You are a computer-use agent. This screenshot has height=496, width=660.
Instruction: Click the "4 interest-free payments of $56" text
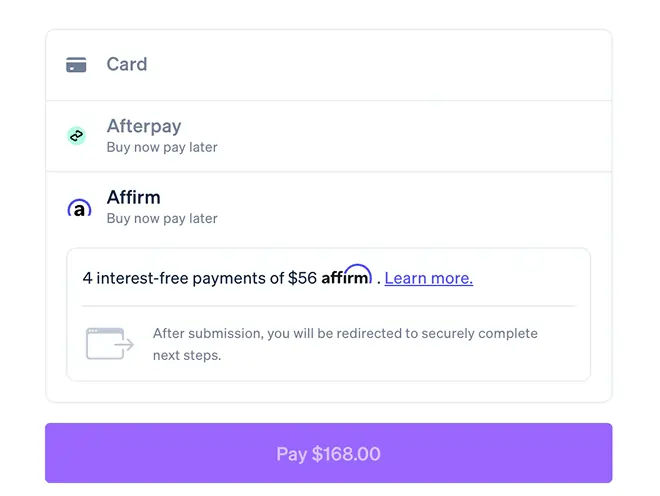(199, 278)
